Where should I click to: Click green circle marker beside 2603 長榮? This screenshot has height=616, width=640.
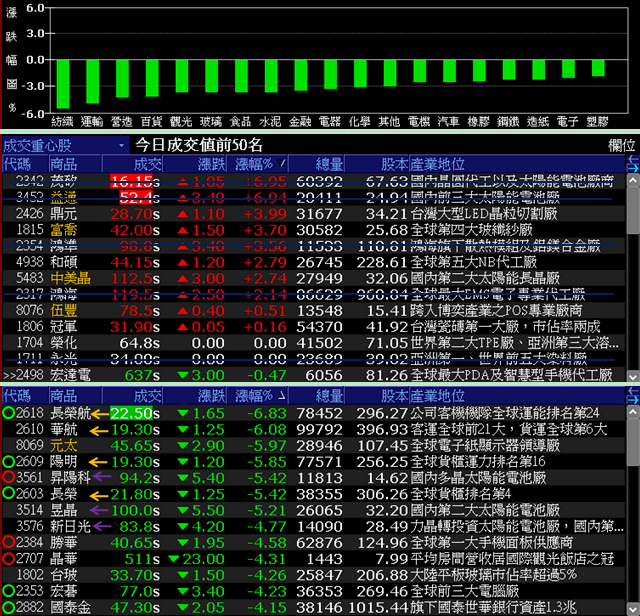pyautogui.click(x=9, y=494)
